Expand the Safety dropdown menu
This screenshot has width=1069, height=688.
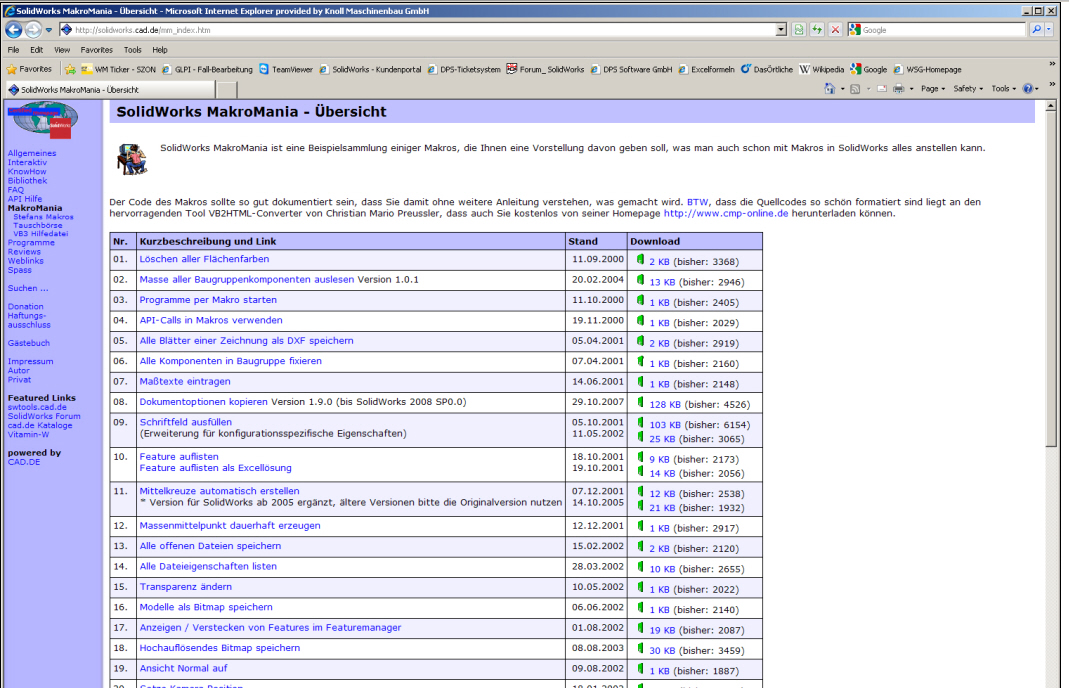click(967, 89)
